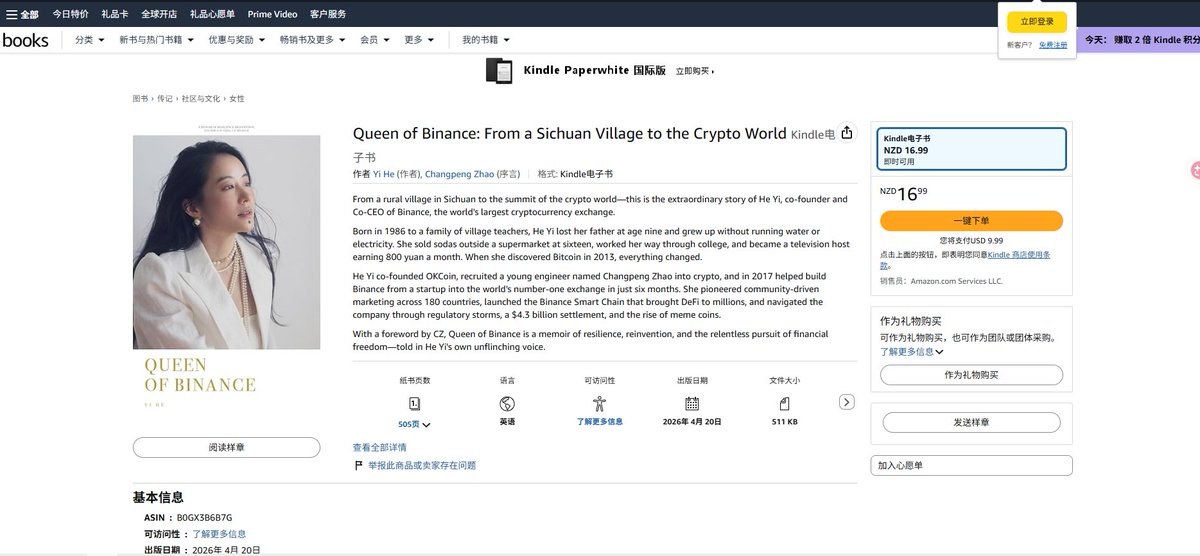Click the 查看全部详情 link
This screenshot has height=556, width=1200.
pyautogui.click(x=379, y=447)
